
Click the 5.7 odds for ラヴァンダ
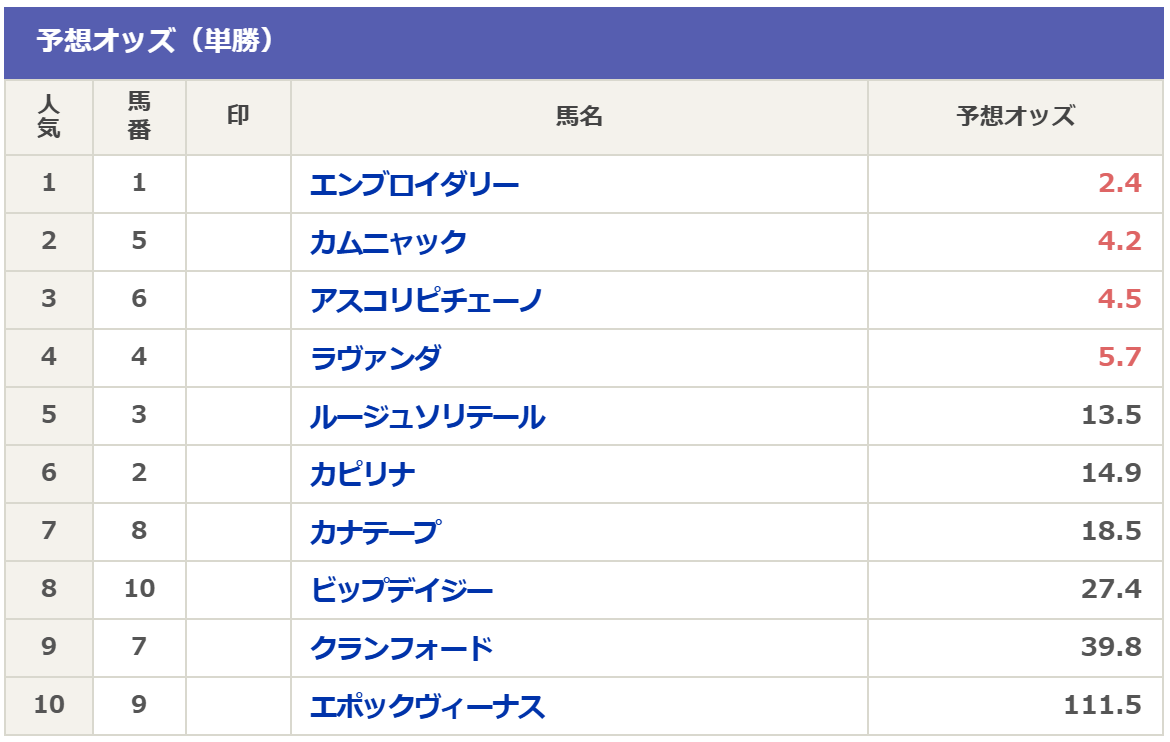[1119, 359]
